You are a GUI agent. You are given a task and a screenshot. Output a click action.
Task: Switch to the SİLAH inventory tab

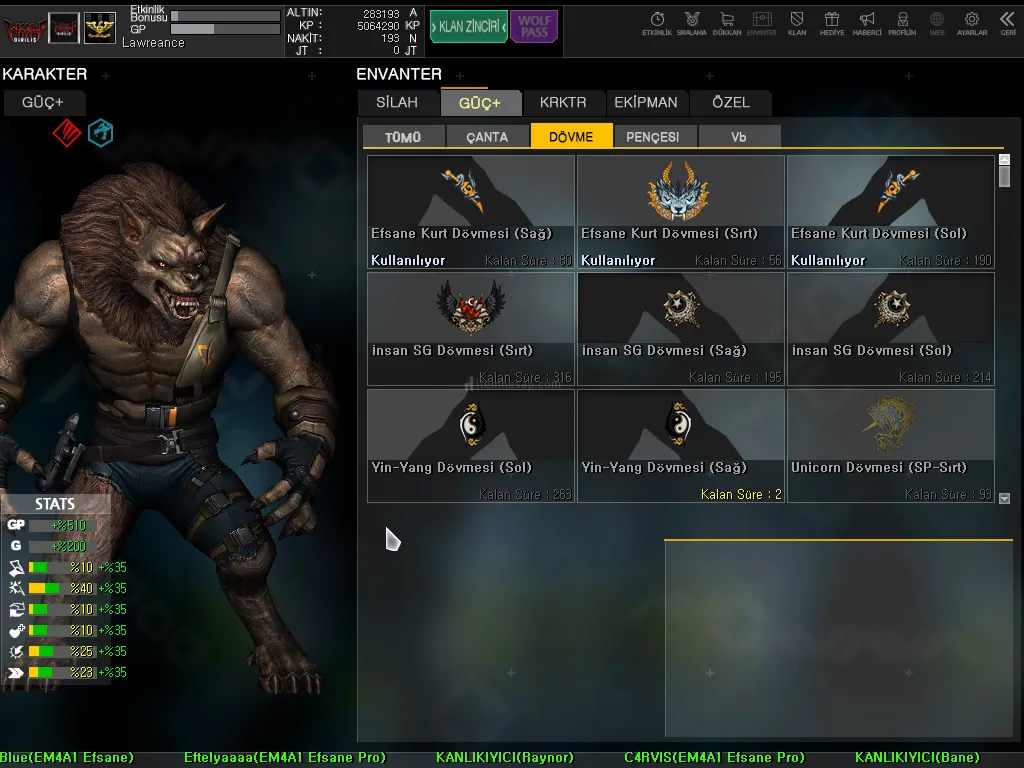397,102
